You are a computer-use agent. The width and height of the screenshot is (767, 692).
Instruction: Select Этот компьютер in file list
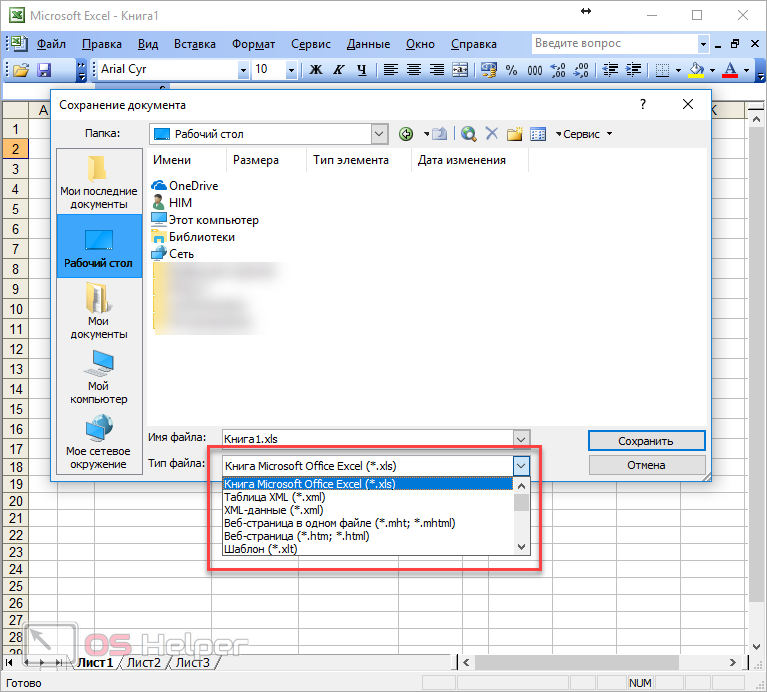[x=205, y=220]
